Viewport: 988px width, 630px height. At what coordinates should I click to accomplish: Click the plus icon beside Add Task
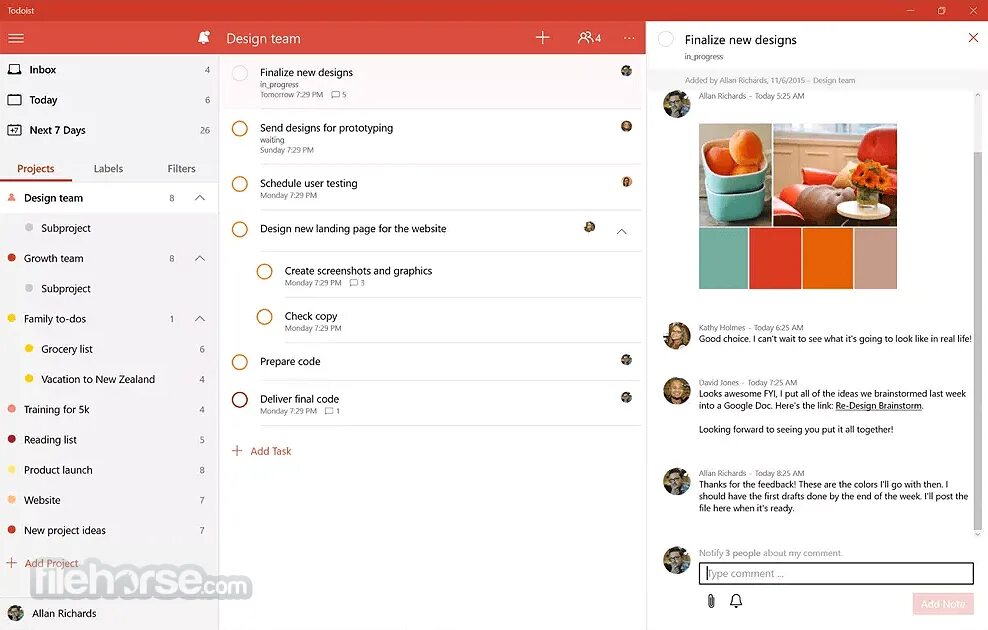click(x=237, y=450)
